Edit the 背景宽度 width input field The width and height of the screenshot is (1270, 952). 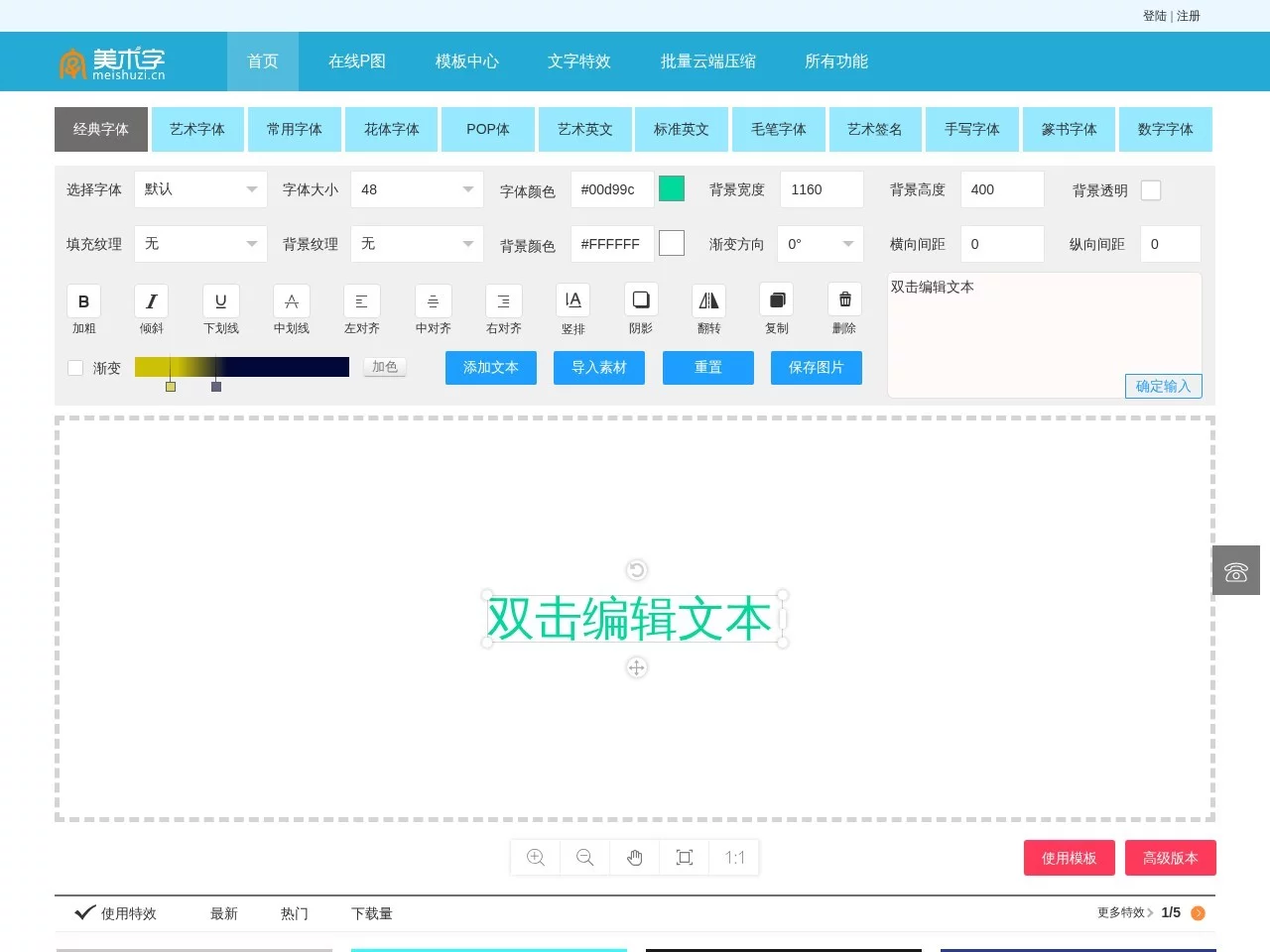click(822, 189)
